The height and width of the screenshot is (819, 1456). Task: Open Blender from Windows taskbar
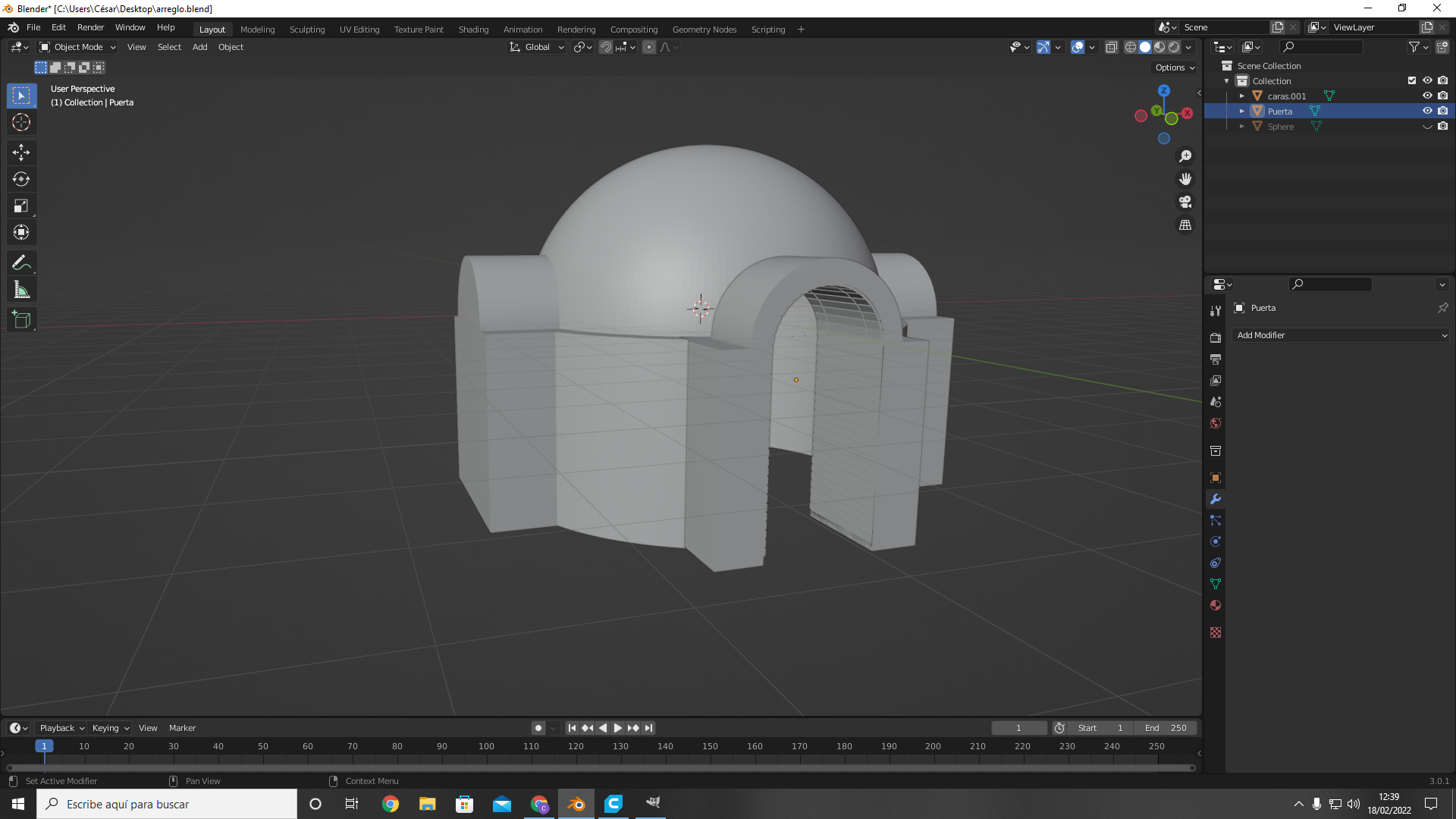(x=576, y=804)
